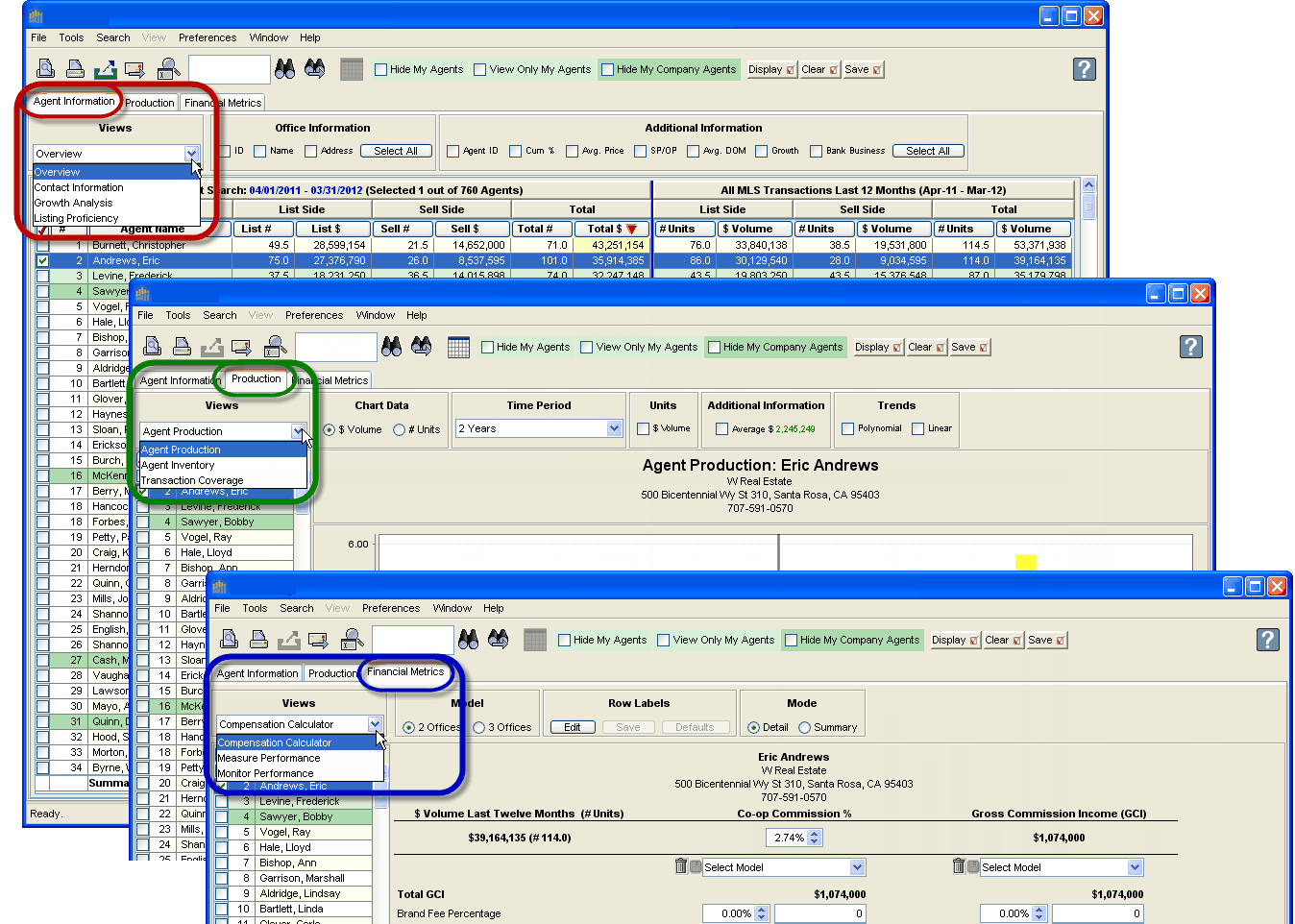Select the Summary mode radio button

click(x=805, y=727)
